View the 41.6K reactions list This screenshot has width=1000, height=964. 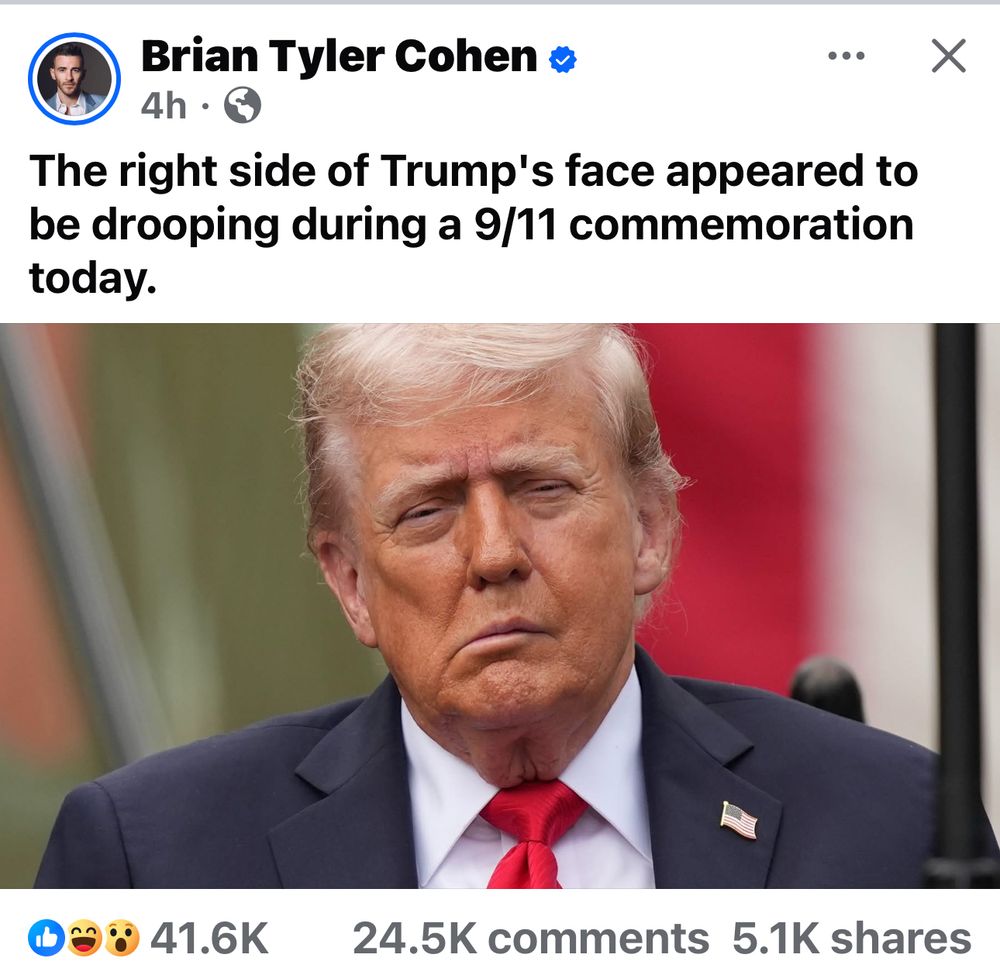[209, 938]
